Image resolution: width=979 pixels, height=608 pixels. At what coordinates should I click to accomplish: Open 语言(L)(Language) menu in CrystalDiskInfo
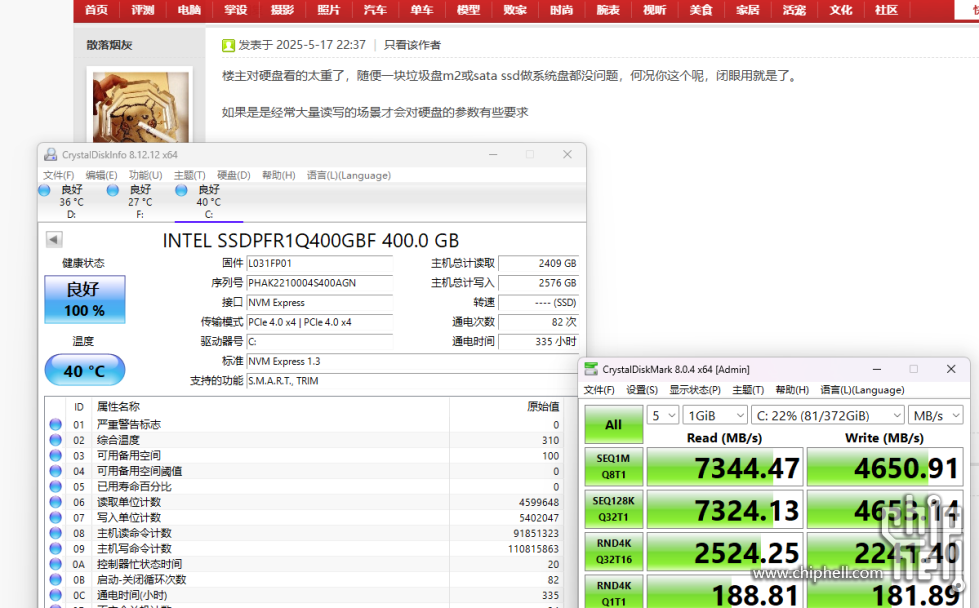(x=348, y=175)
